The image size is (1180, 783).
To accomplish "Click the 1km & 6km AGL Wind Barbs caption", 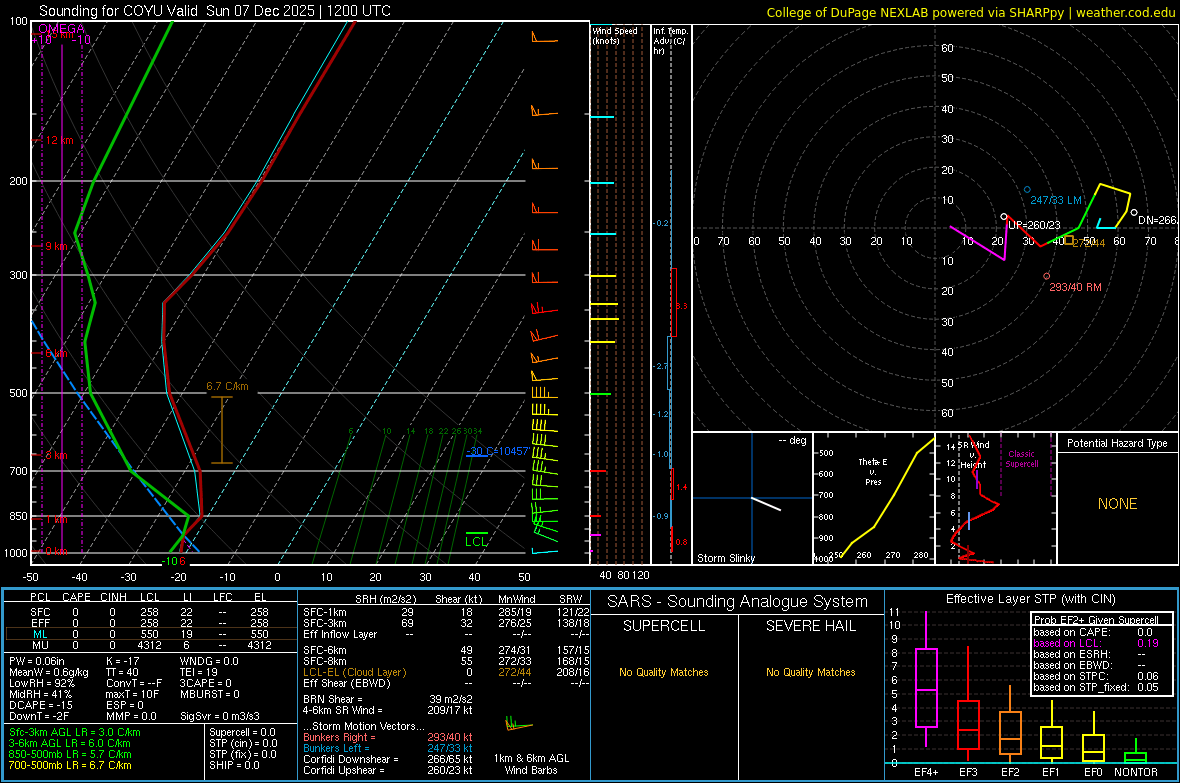I will [531, 764].
